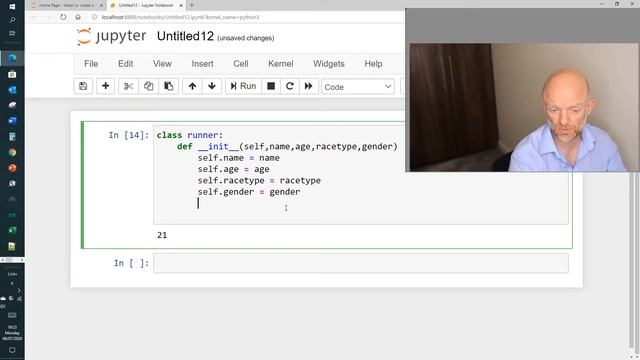Open Windows search from the taskbar
This screenshot has width=640, height=360.
(x=12, y=20)
